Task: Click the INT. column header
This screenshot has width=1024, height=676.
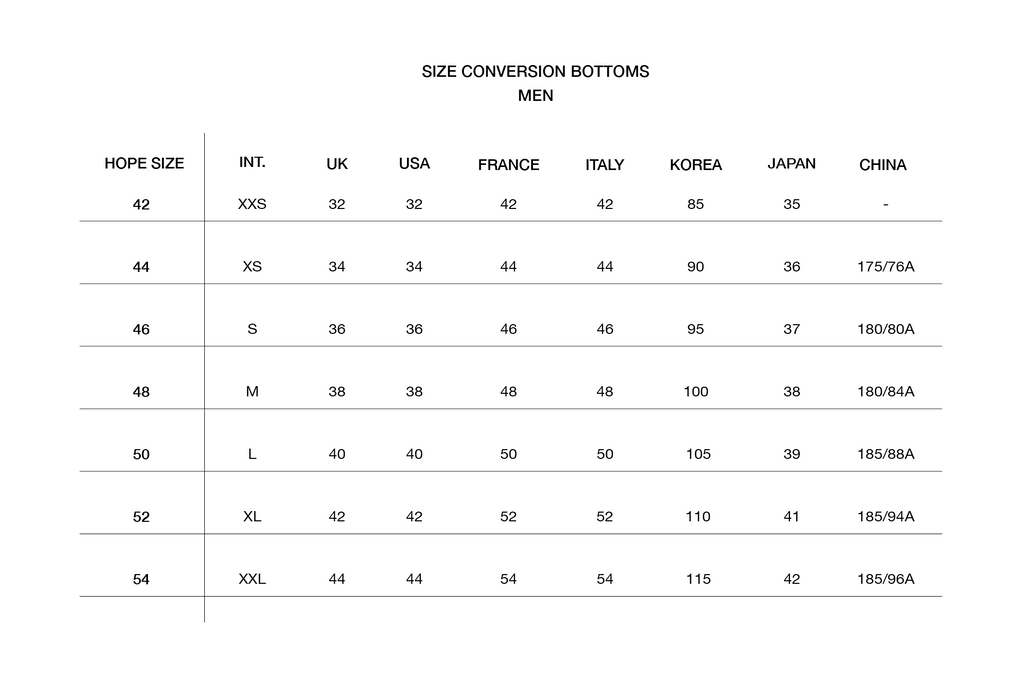Action: 252,162
